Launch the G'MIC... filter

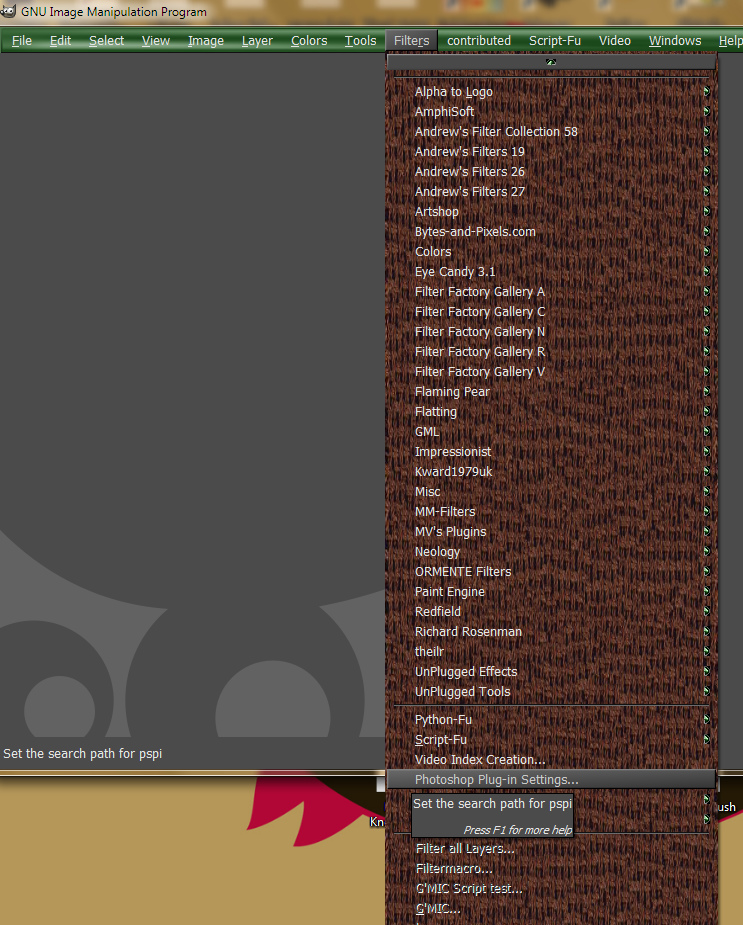[x=551, y=909]
